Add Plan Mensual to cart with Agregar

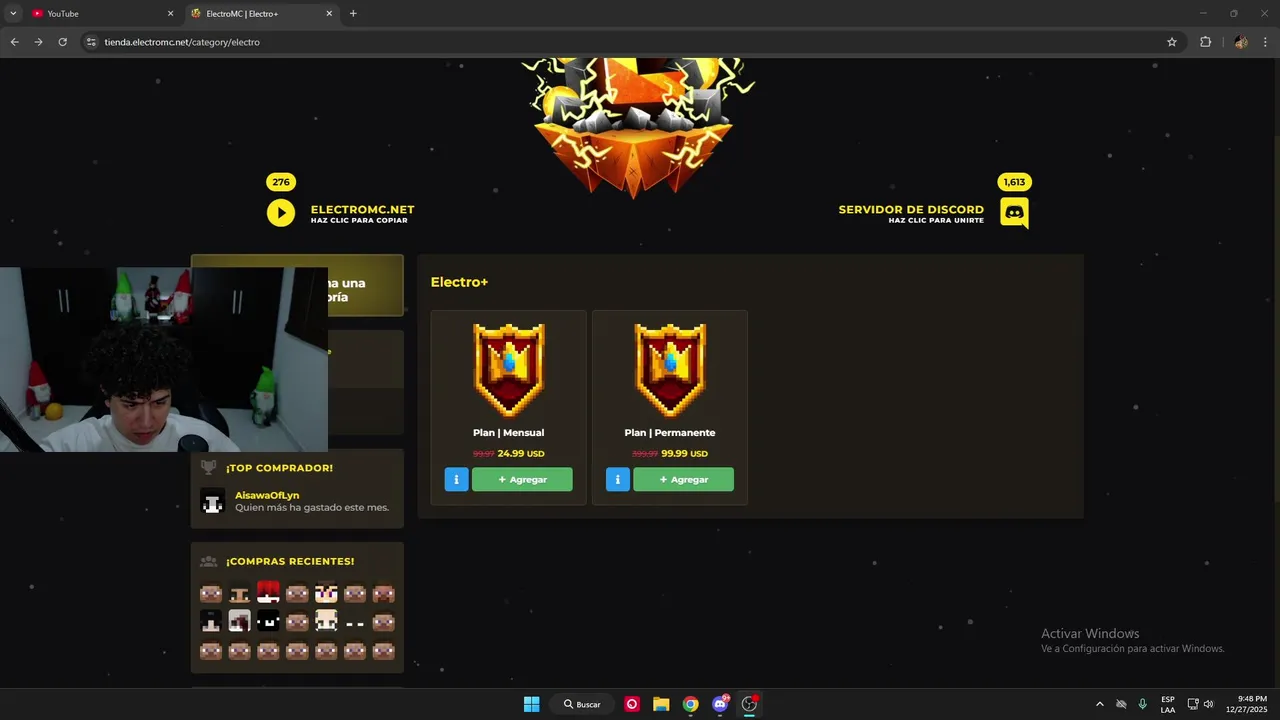pos(522,480)
